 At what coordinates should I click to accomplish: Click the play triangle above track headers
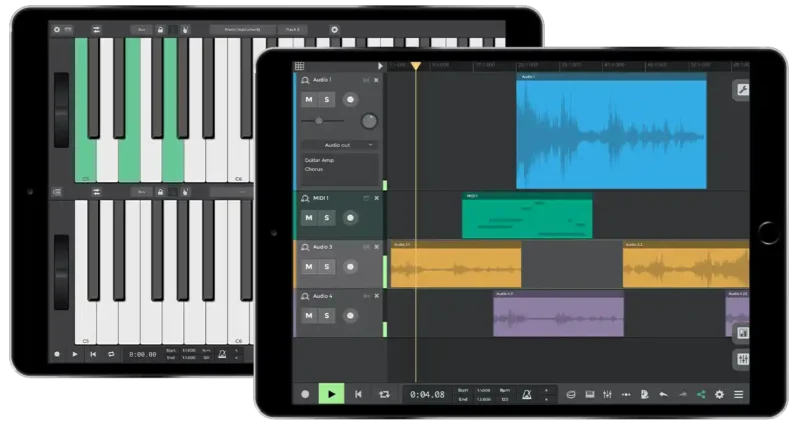click(x=380, y=66)
